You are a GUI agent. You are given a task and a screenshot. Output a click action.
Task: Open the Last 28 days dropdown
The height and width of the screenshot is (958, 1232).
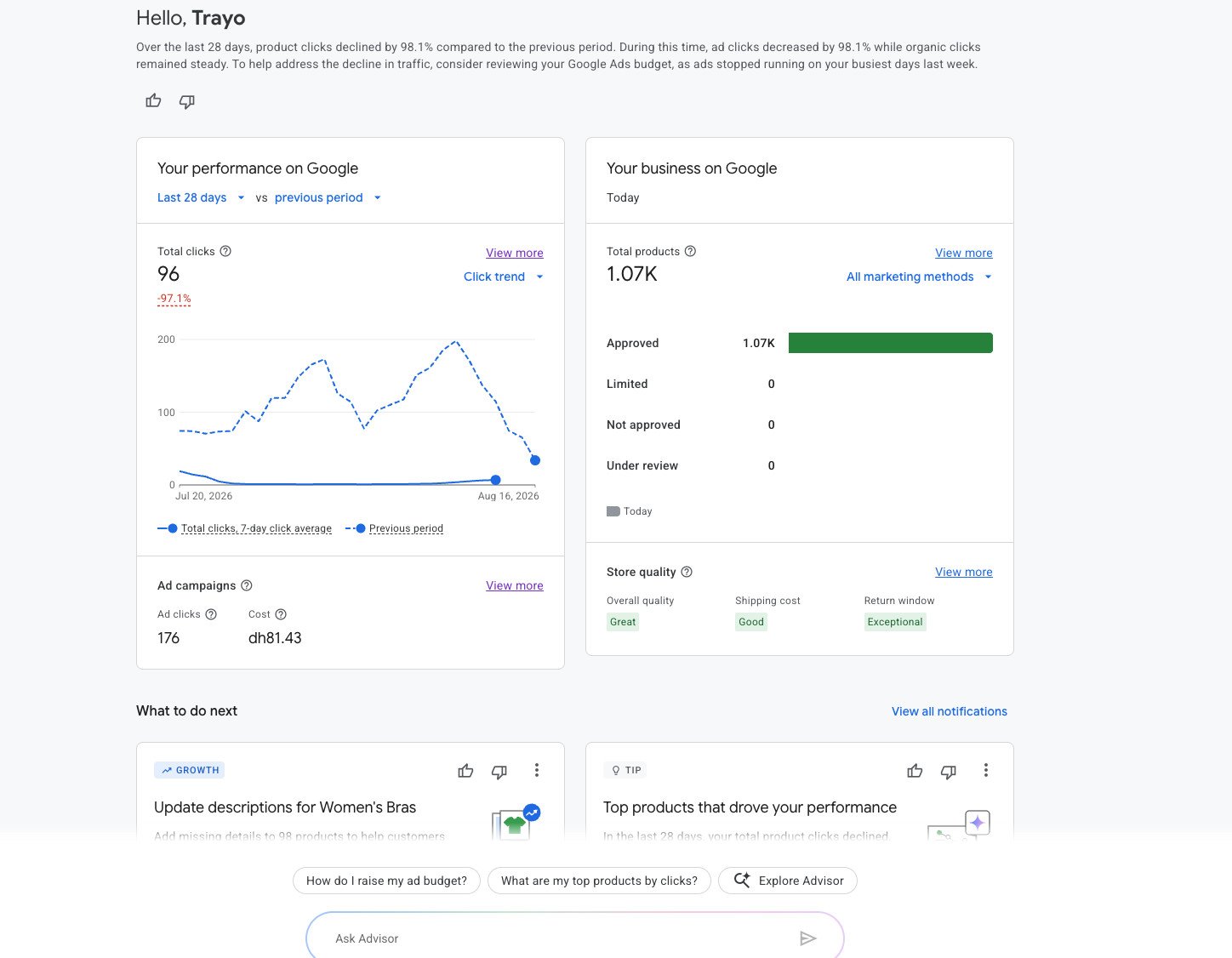[201, 197]
